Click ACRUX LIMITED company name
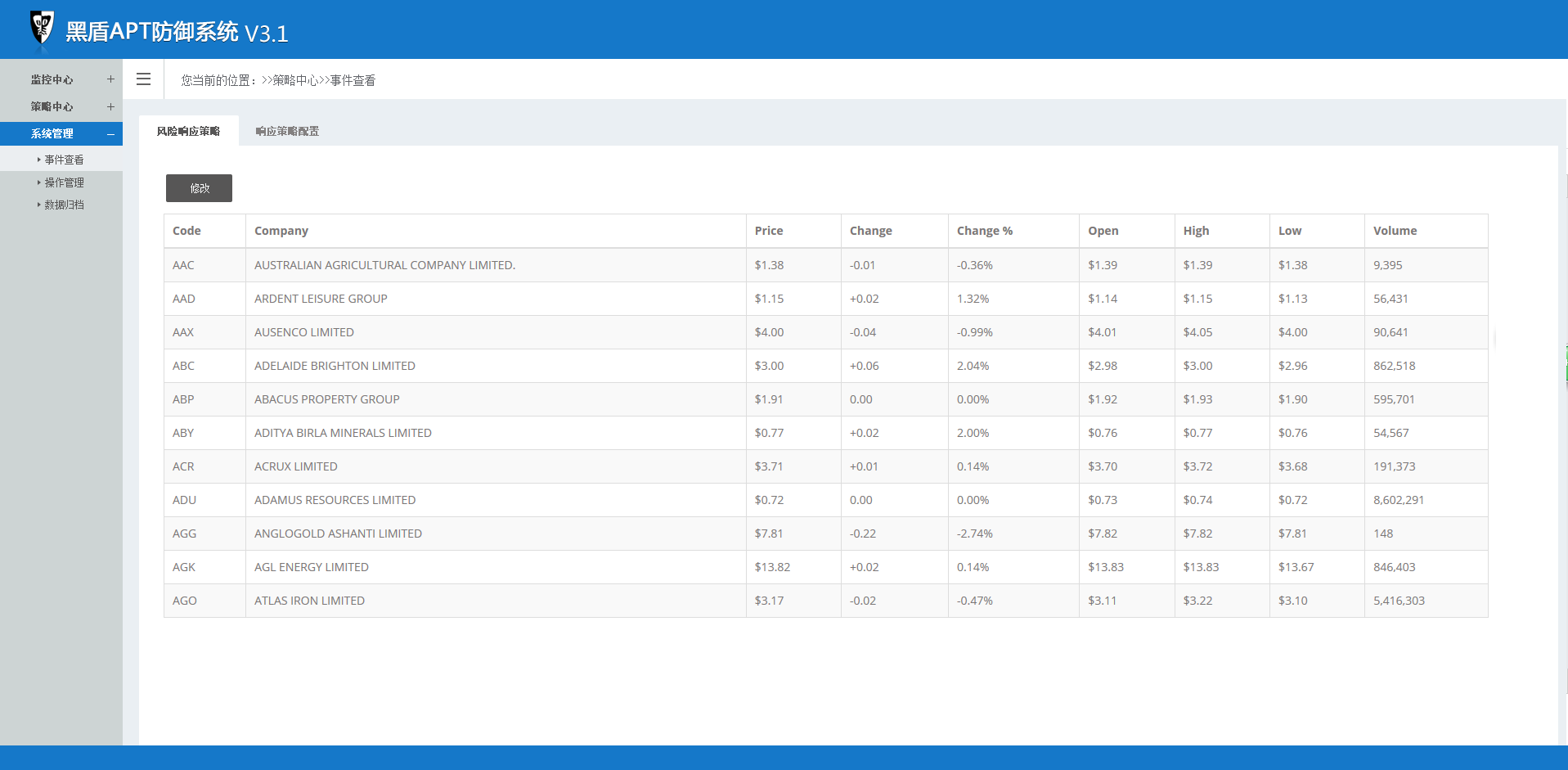 [296, 466]
